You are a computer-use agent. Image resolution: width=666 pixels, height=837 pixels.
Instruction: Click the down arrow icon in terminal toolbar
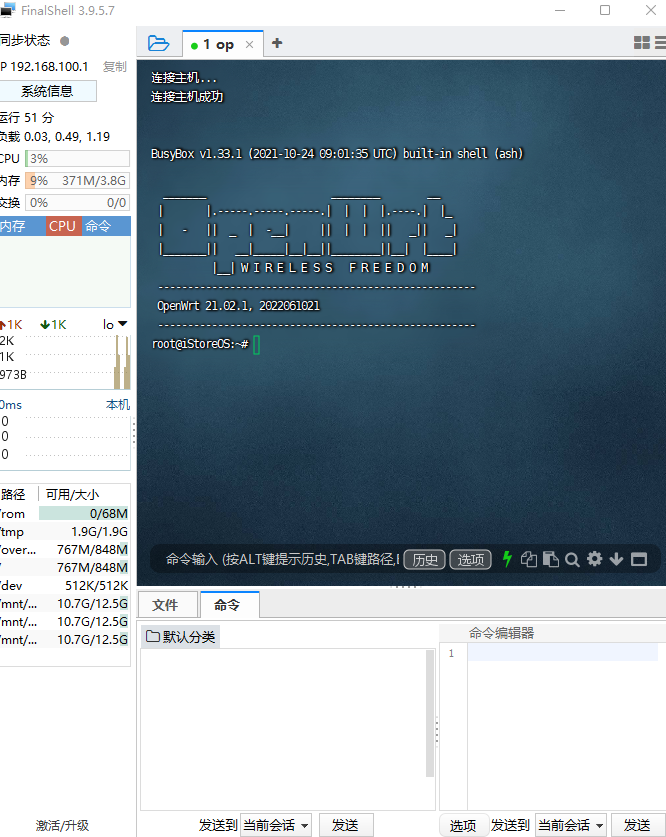click(x=616, y=559)
